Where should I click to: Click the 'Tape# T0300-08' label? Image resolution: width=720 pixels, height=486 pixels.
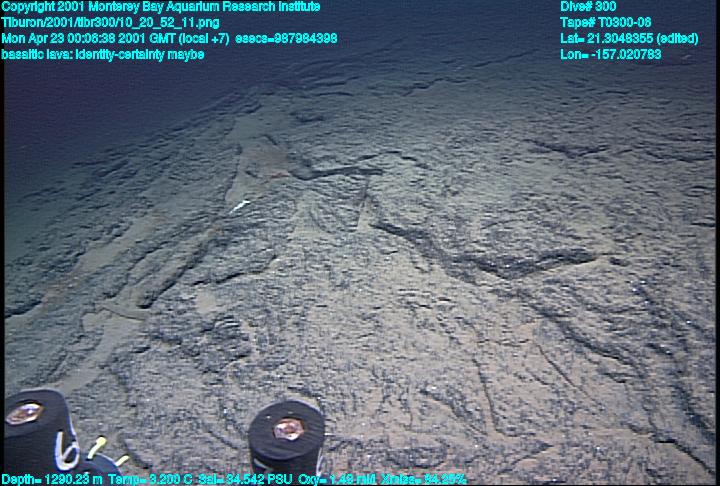tap(606, 23)
